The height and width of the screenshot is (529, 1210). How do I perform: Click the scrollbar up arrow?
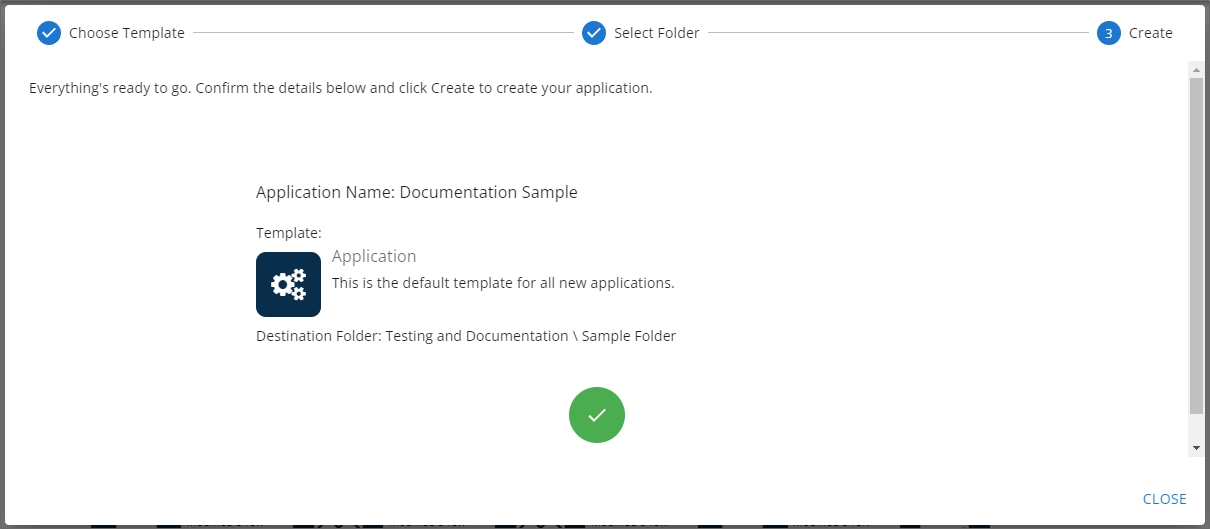tap(1196, 69)
